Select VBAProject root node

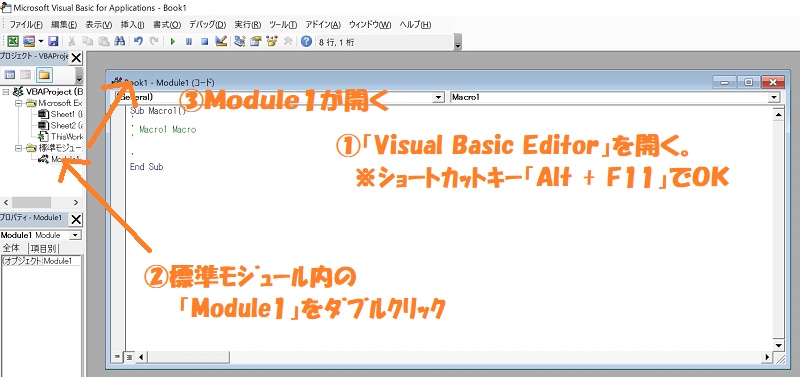point(48,92)
